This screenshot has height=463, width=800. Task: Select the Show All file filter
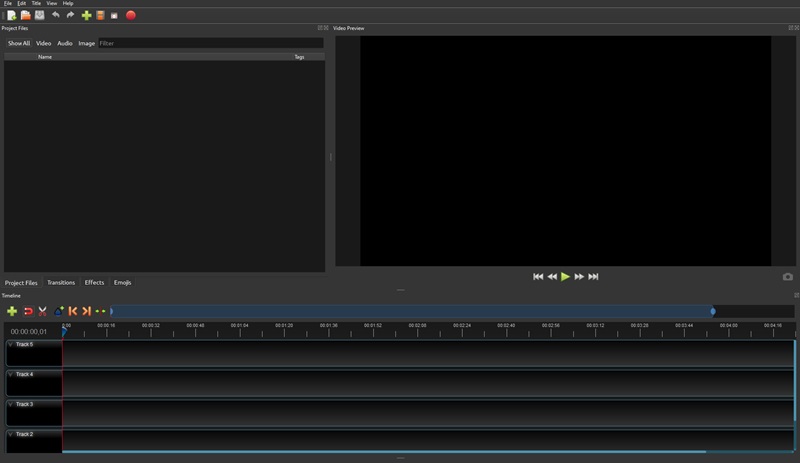click(x=19, y=43)
